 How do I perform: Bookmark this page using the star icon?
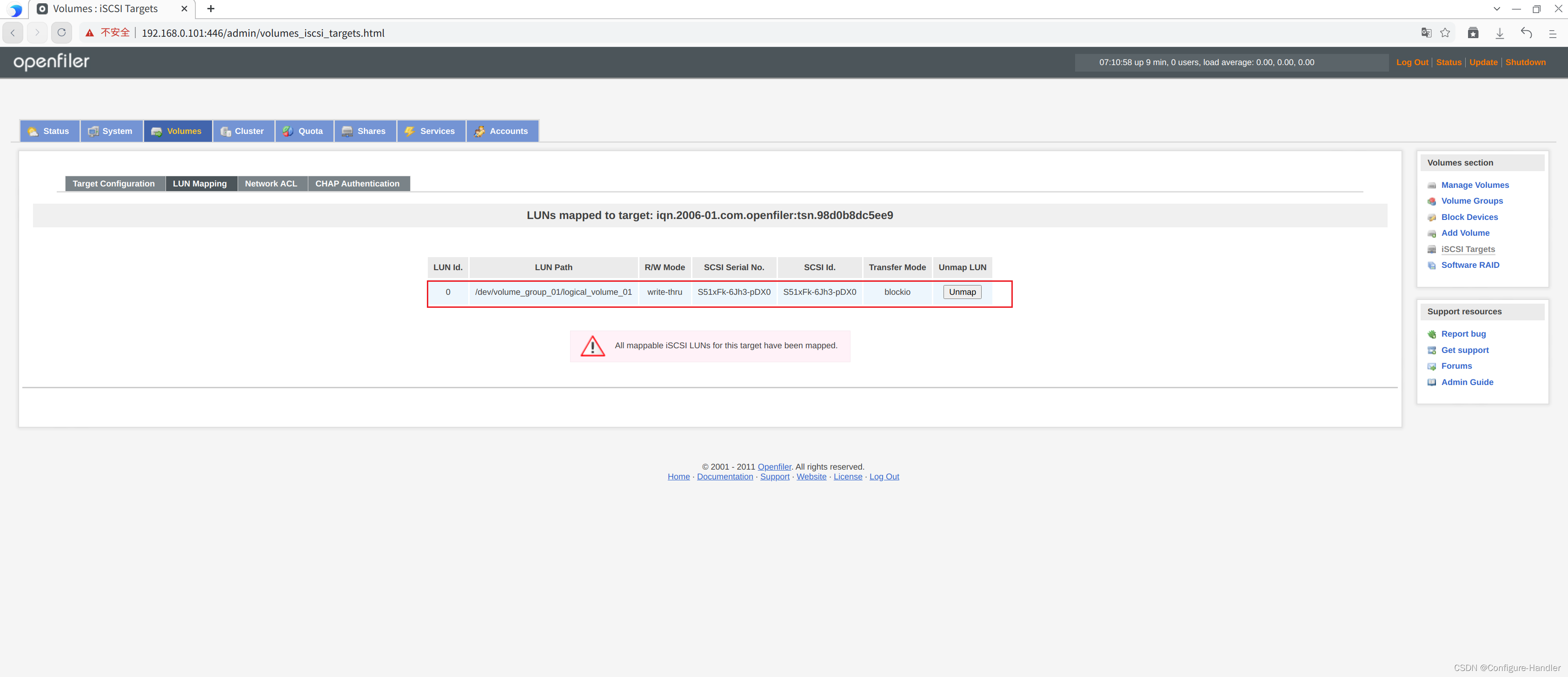(x=1446, y=33)
